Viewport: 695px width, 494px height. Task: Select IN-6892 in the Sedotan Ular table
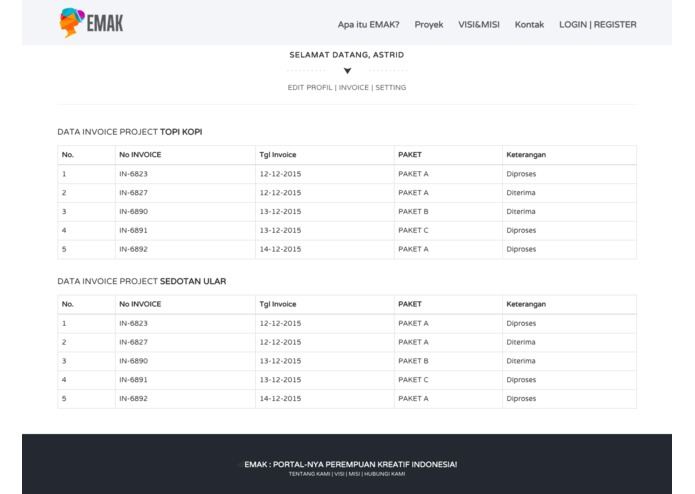(133, 398)
